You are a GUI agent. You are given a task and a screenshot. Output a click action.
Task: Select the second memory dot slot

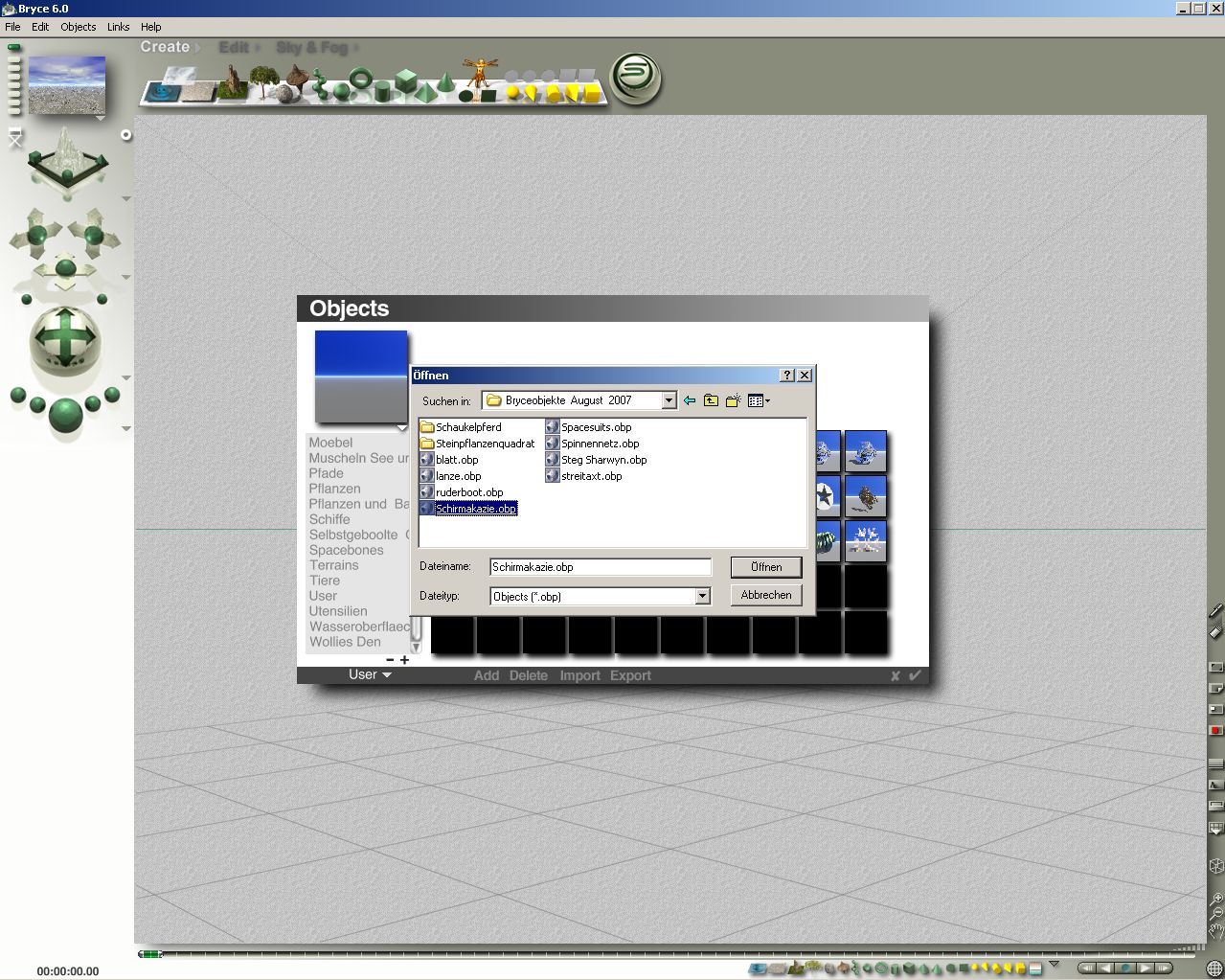click(x=14, y=60)
